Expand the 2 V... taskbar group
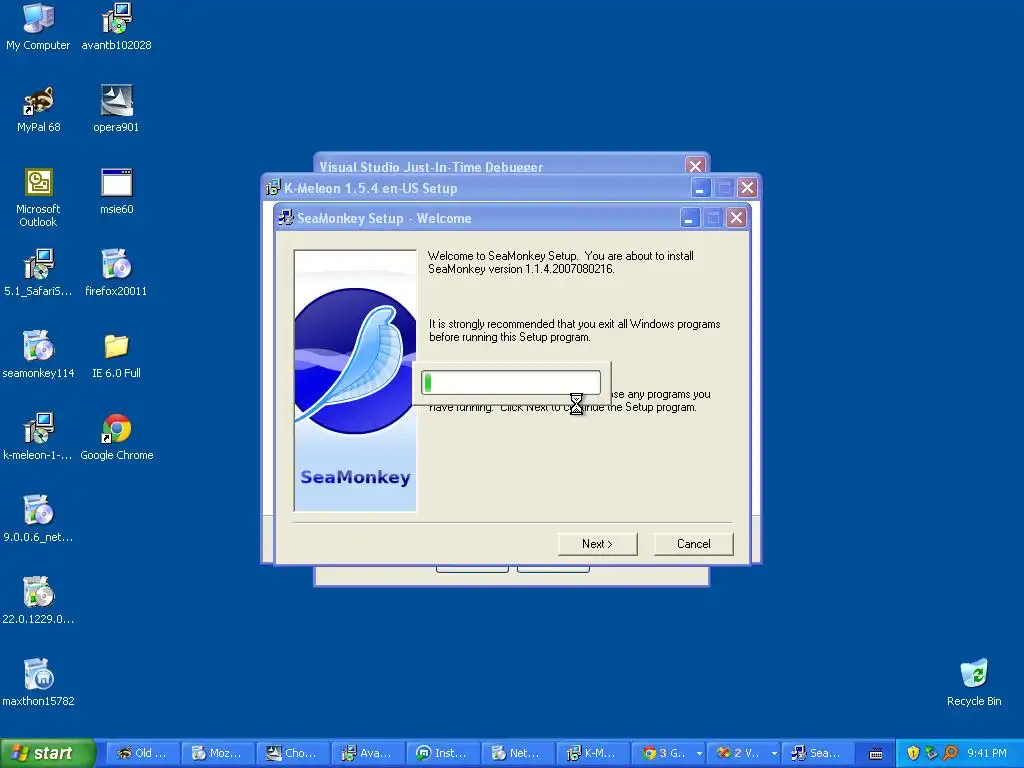1024x768 pixels. click(x=745, y=753)
